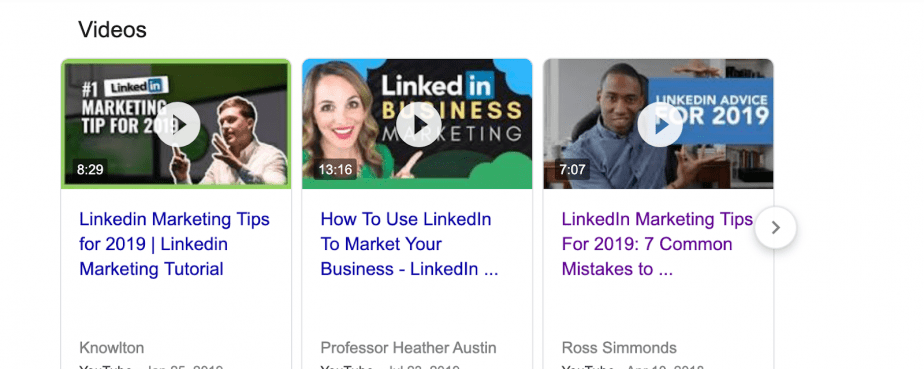This screenshot has height=369, width=924.
Task: Click the blue "LinkedIn Advice" banner thumbnail
Action: [x=711, y=110]
